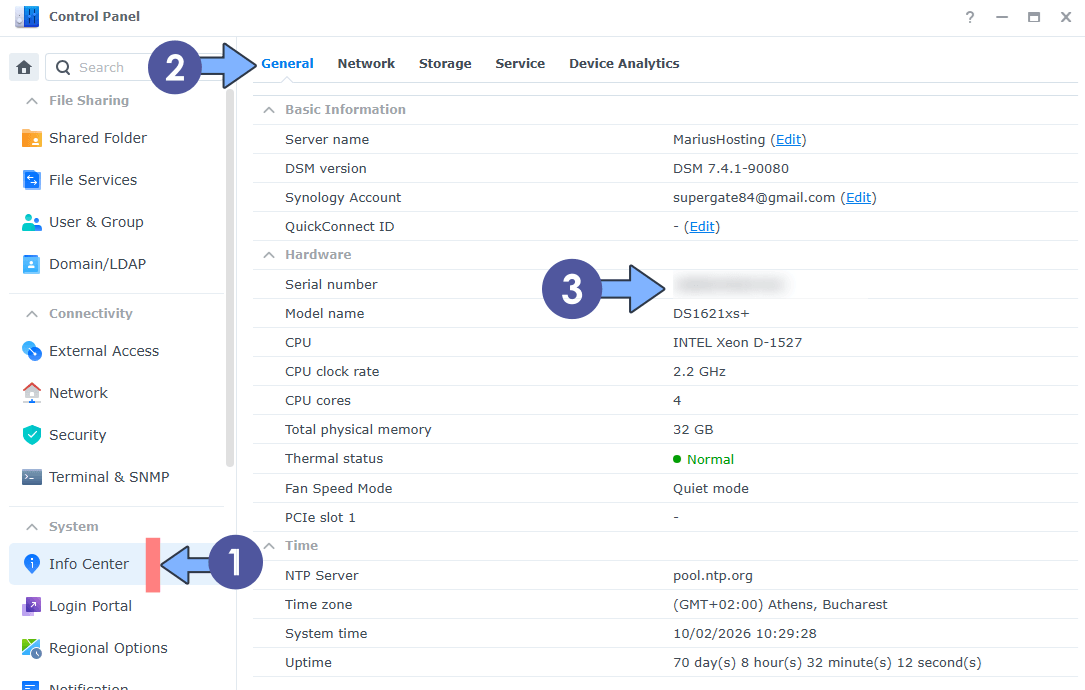Open File Services settings
Screen dimensions: 1085x690
click(x=93, y=180)
